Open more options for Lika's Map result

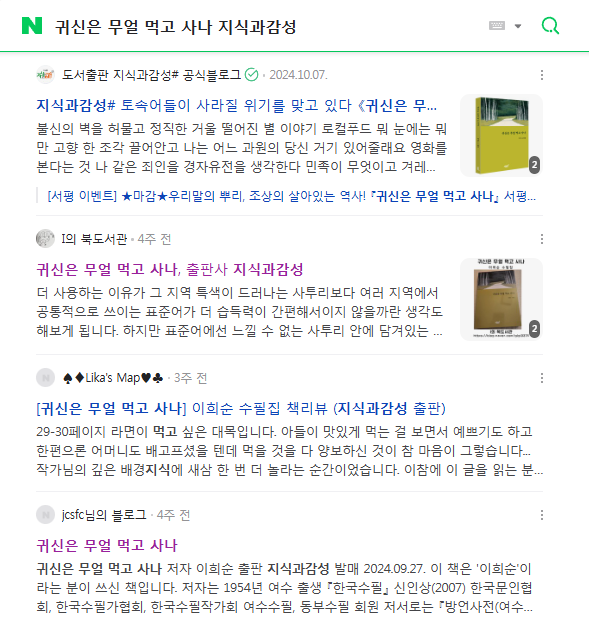[542, 378]
